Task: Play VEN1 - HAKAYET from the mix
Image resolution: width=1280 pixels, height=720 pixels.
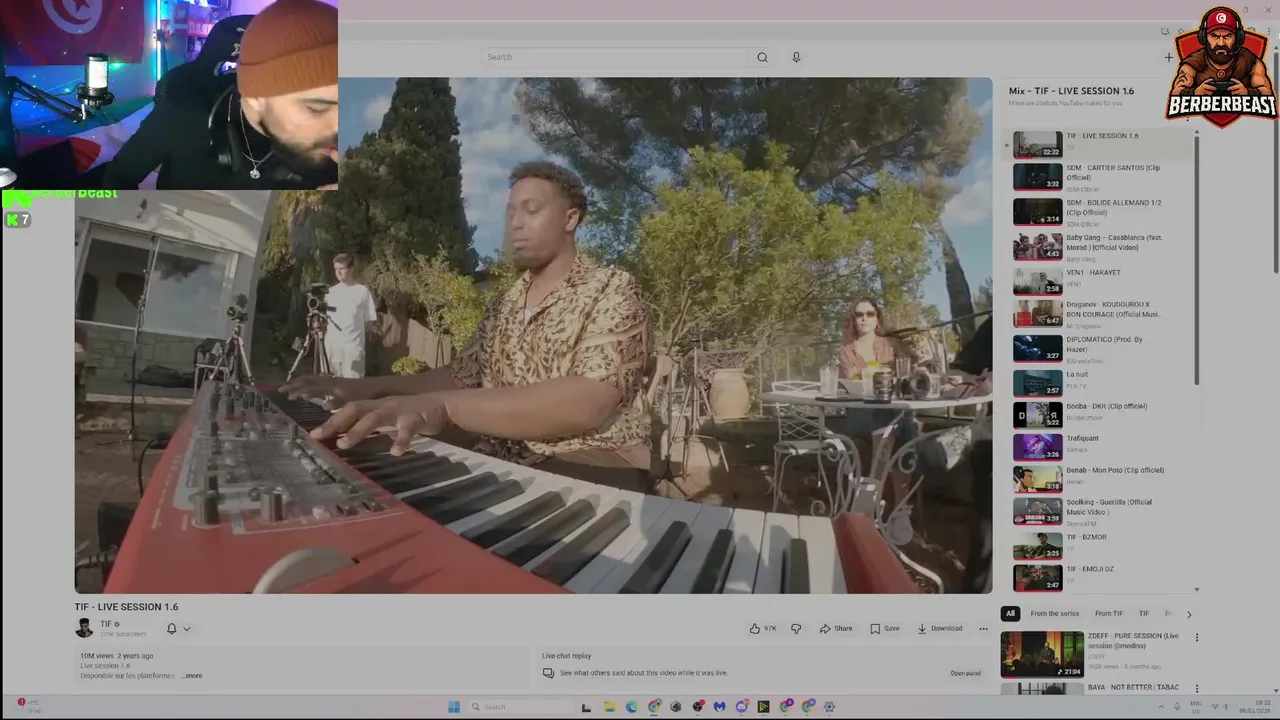Action: (x=1100, y=281)
